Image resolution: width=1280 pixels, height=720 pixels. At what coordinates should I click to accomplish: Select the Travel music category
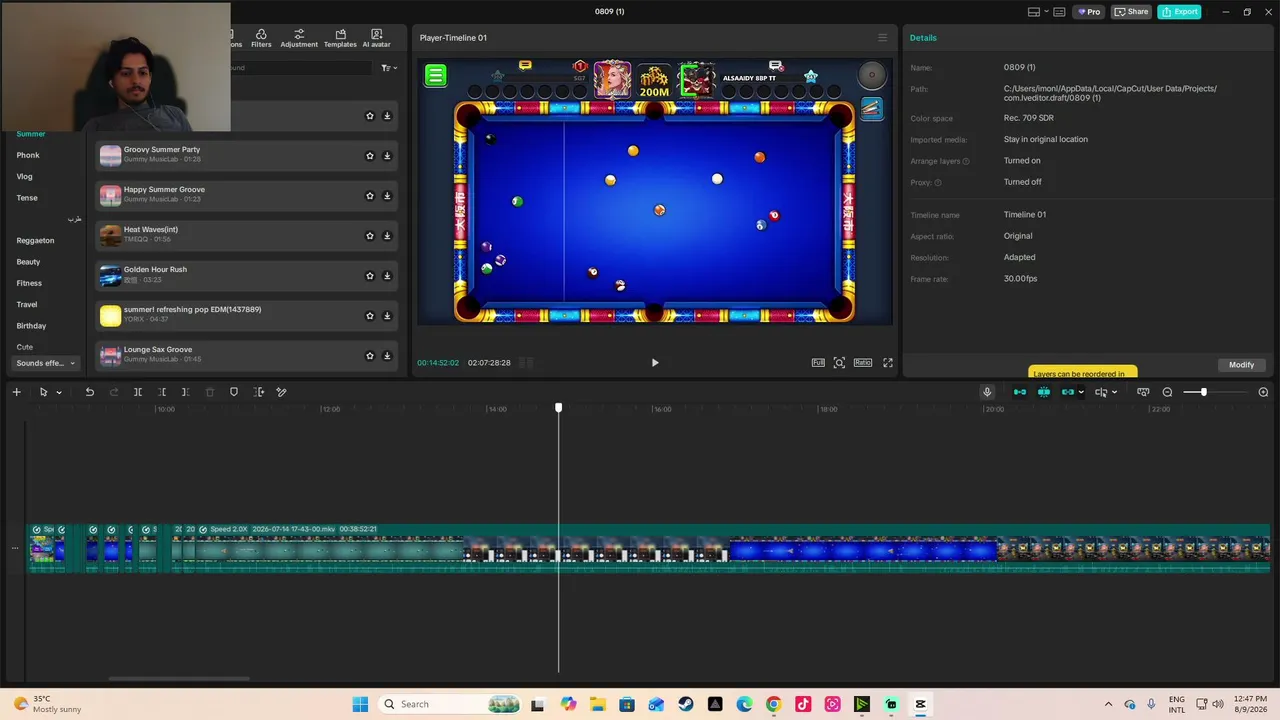coord(27,304)
